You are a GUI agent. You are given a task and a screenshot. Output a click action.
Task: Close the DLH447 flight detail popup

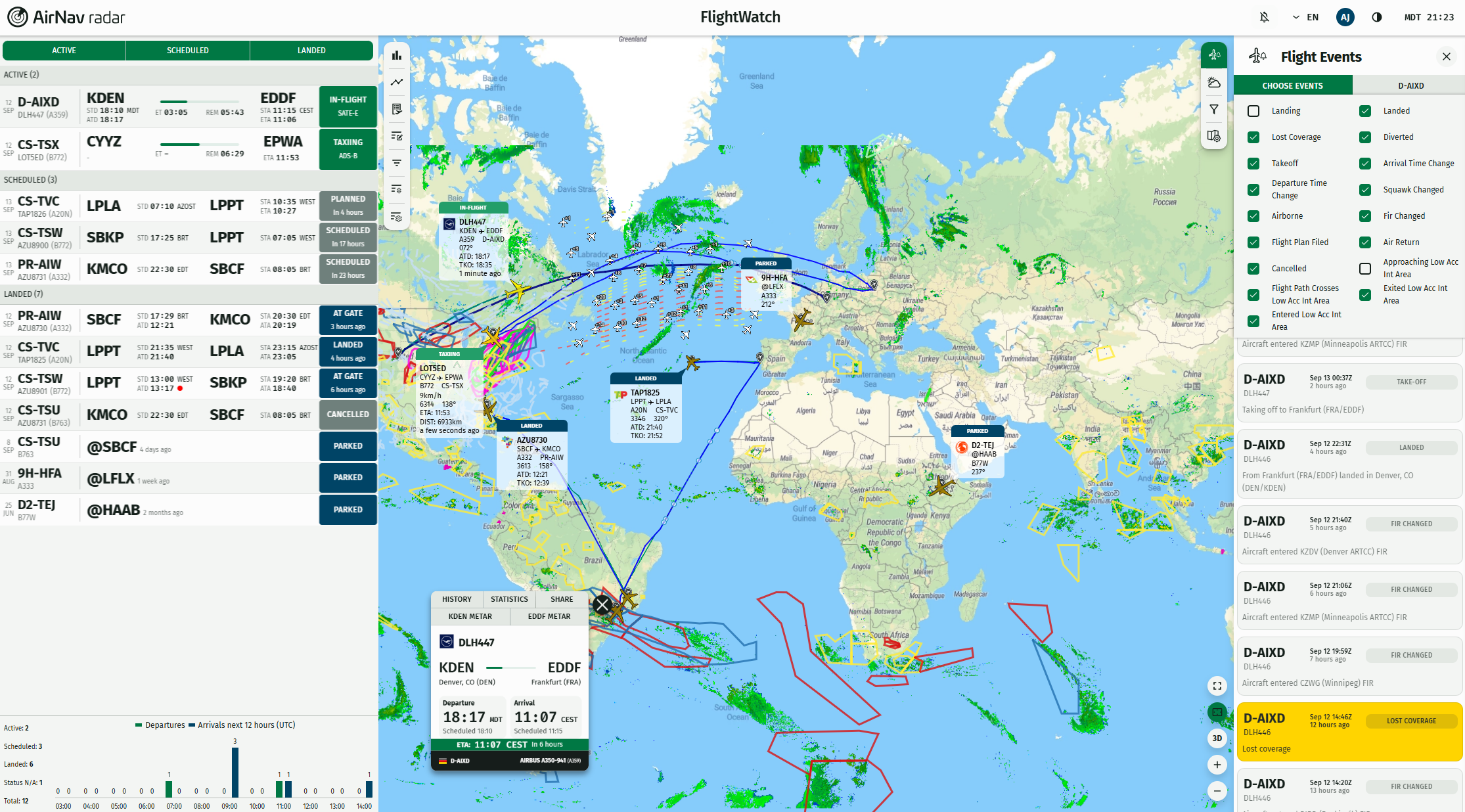click(602, 604)
